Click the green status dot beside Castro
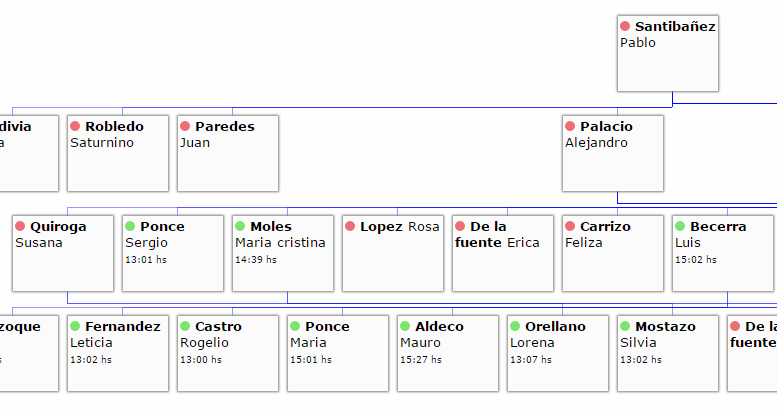The image size is (777, 410). pos(185,326)
